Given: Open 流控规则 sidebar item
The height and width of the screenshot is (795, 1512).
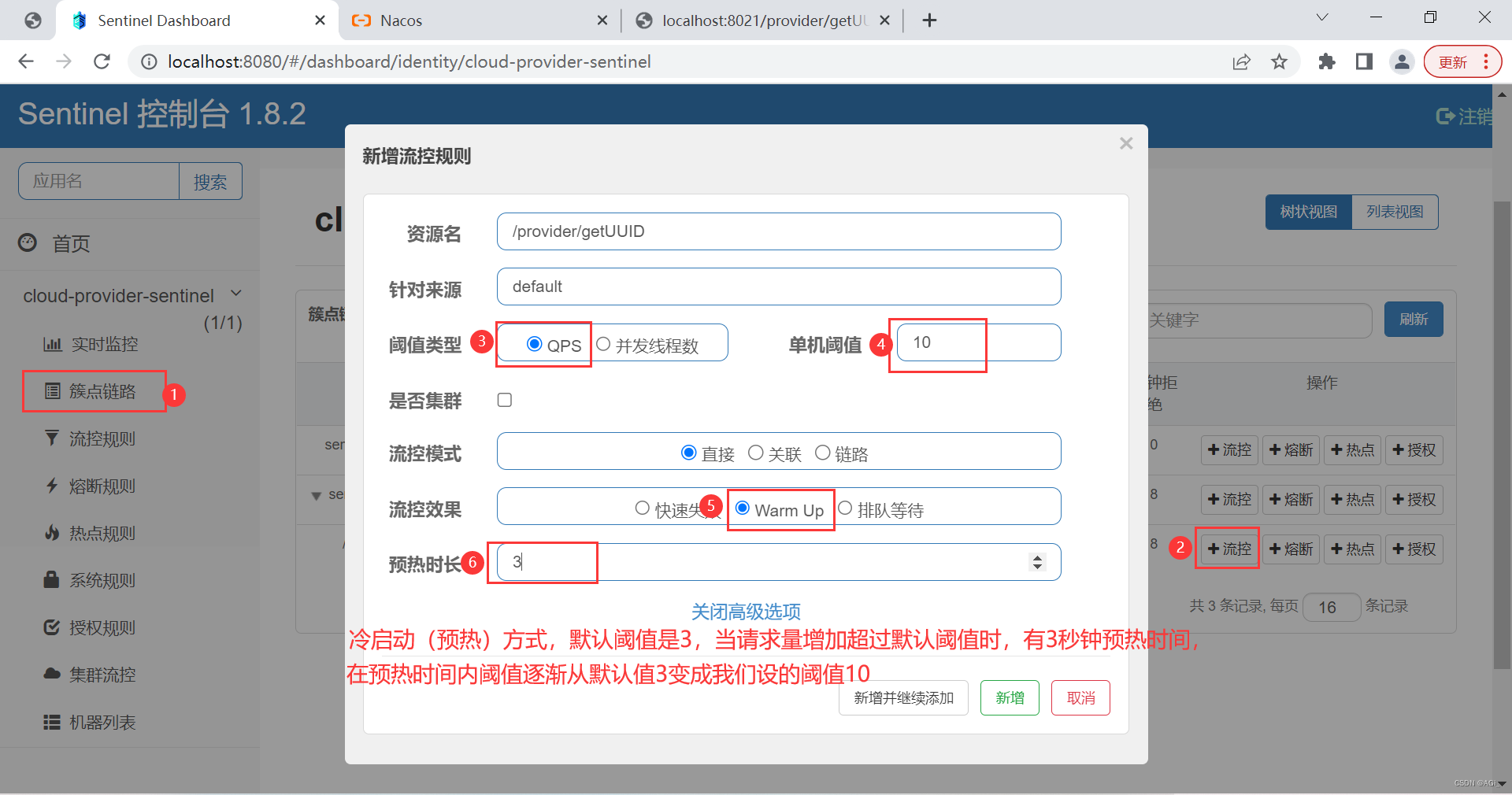Looking at the screenshot, I should click(91, 438).
